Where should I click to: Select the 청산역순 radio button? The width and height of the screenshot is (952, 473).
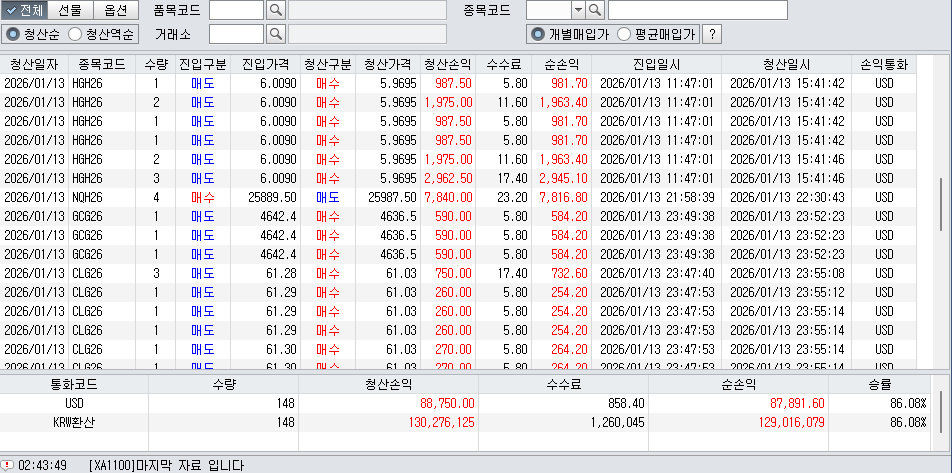pos(101,34)
